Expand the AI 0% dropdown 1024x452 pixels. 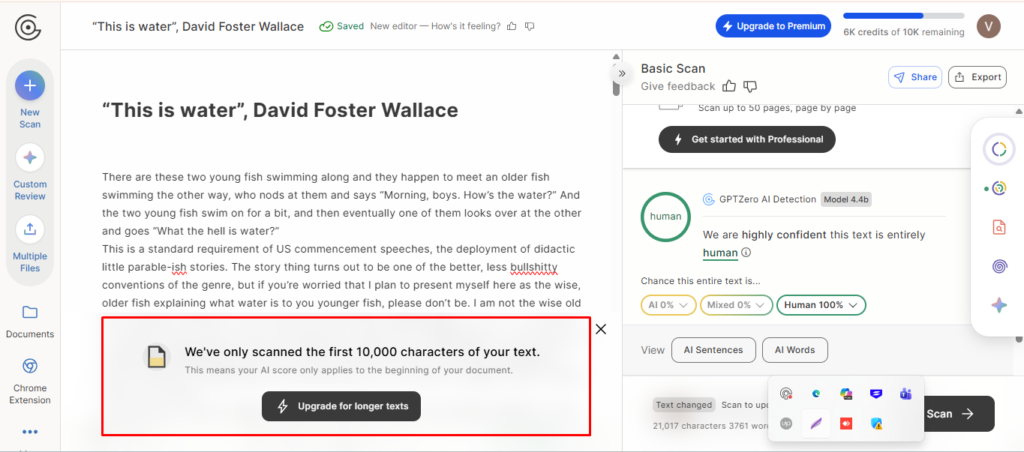669,305
